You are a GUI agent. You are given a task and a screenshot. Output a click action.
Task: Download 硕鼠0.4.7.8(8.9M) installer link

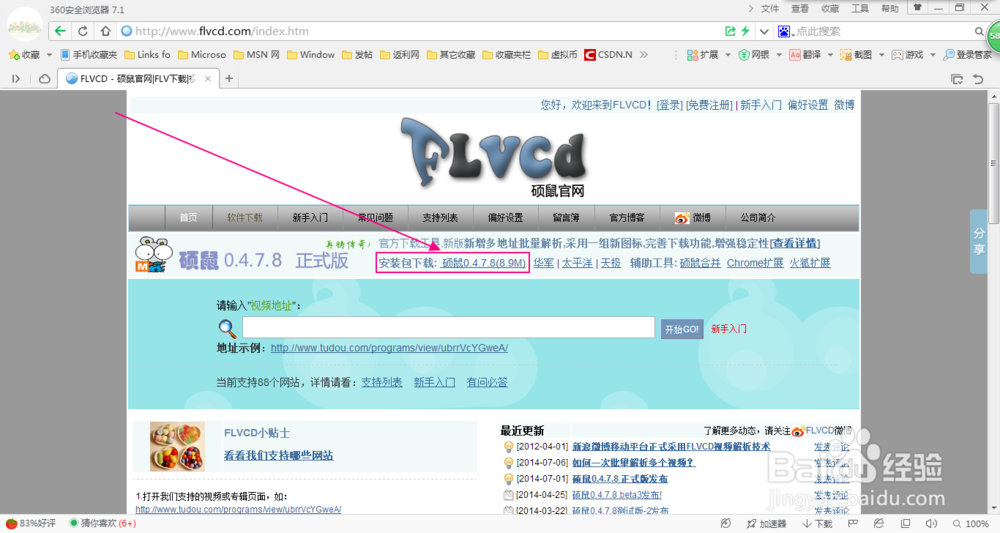click(x=484, y=263)
